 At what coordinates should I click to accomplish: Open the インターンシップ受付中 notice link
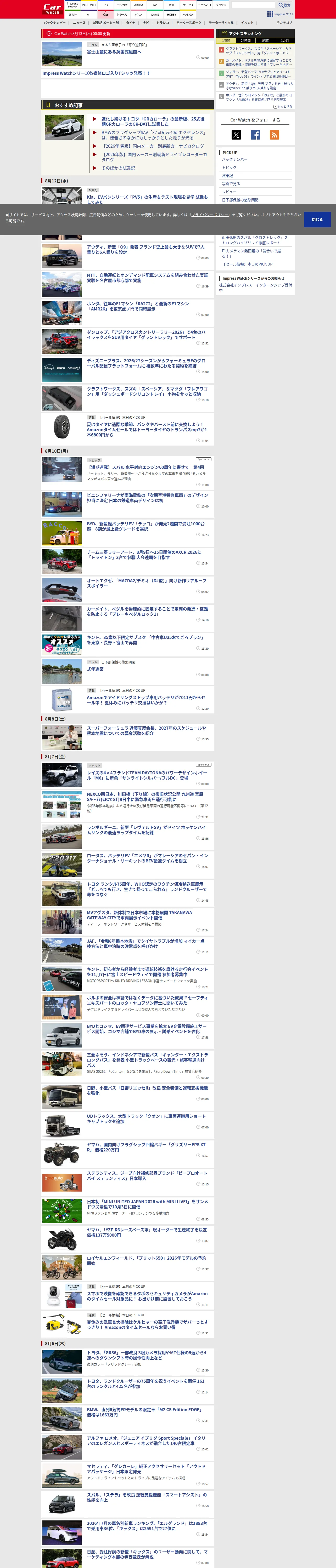click(x=255, y=288)
